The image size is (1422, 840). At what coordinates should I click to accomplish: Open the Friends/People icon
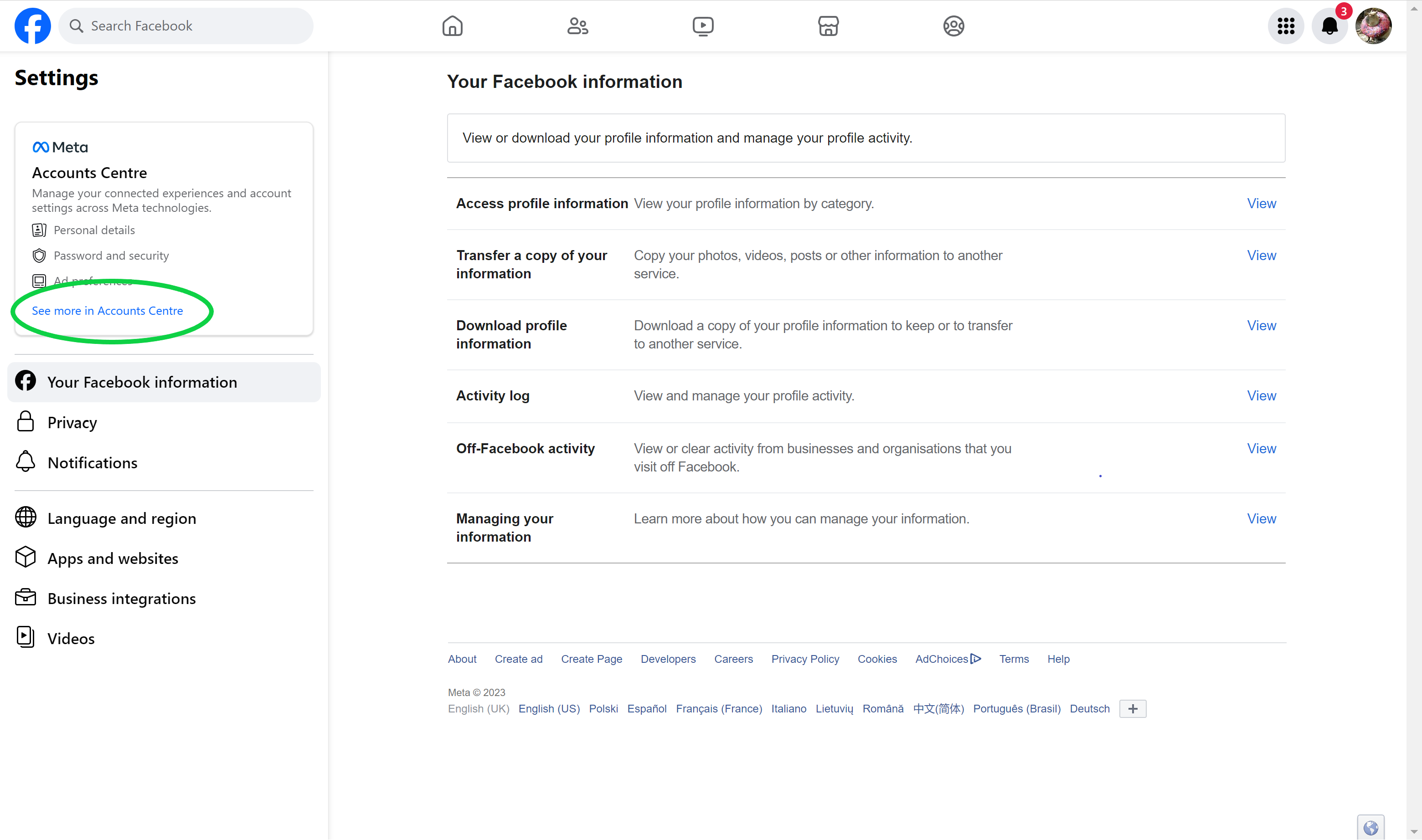577,25
